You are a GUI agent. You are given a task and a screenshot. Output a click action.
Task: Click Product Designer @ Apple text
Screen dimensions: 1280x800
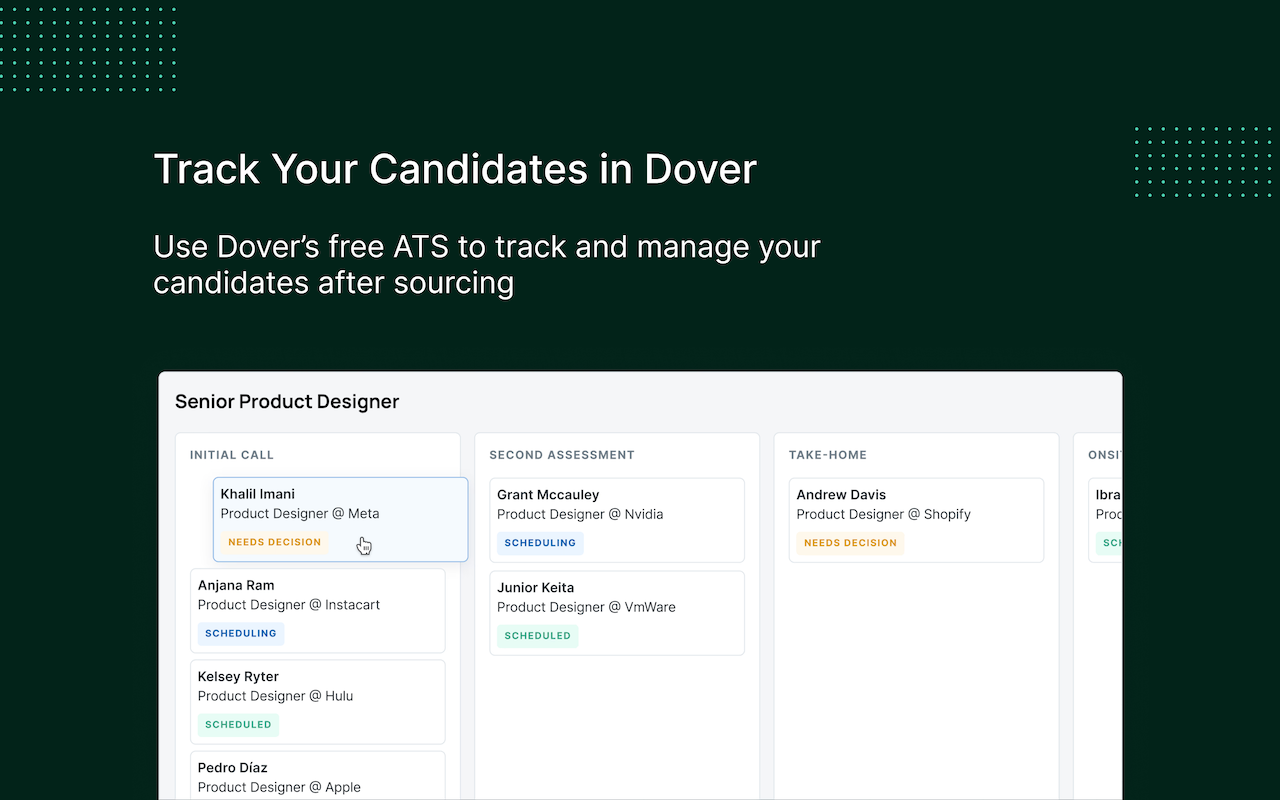pyautogui.click(x=279, y=787)
